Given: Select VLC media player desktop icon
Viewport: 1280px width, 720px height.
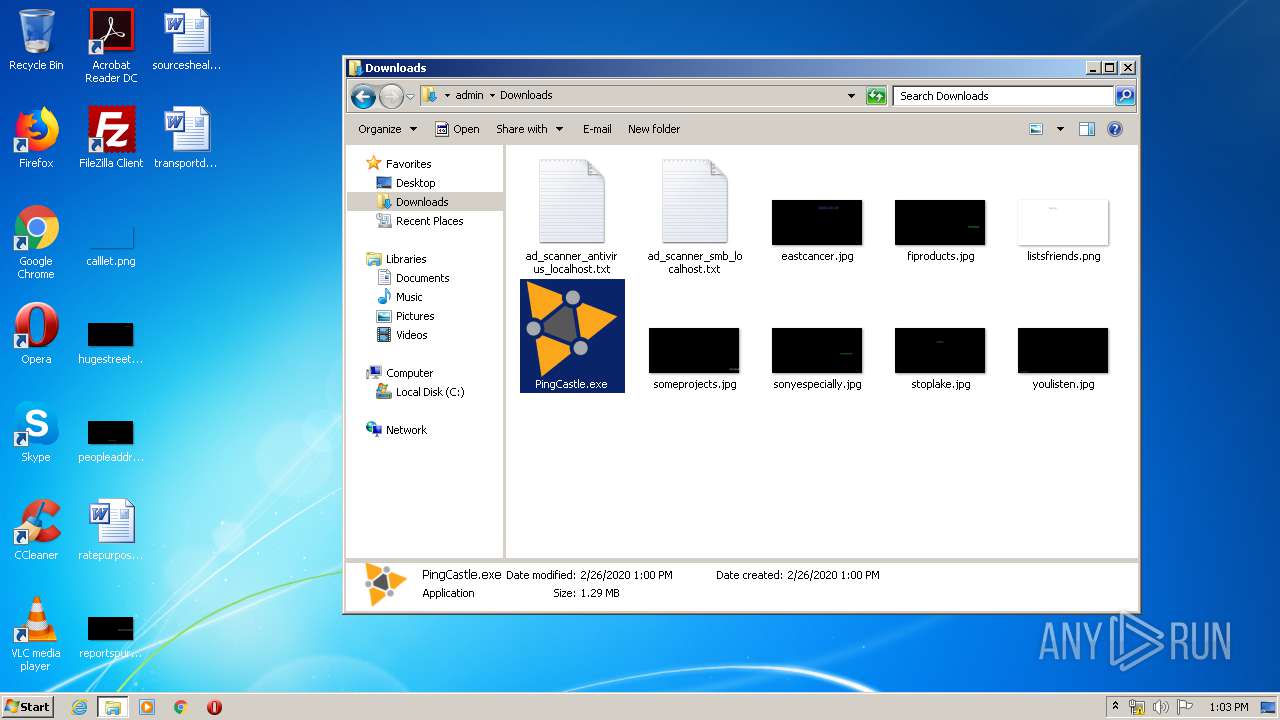Looking at the screenshot, I should click(36, 634).
